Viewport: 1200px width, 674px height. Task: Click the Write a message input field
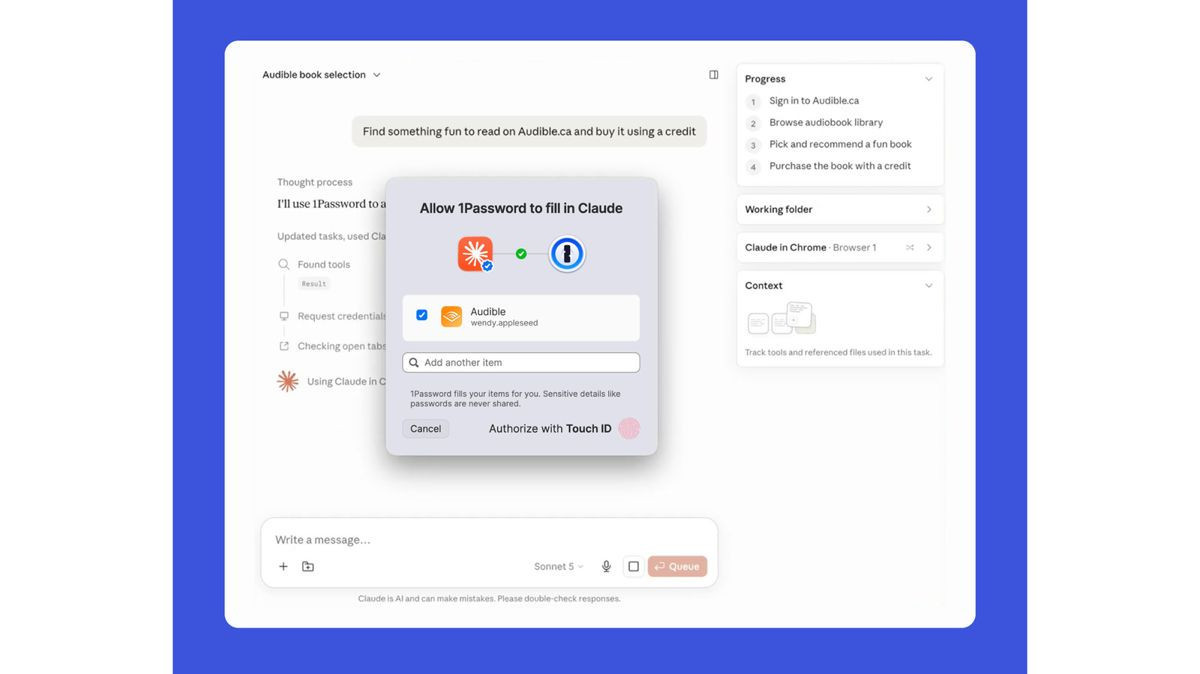pos(490,540)
